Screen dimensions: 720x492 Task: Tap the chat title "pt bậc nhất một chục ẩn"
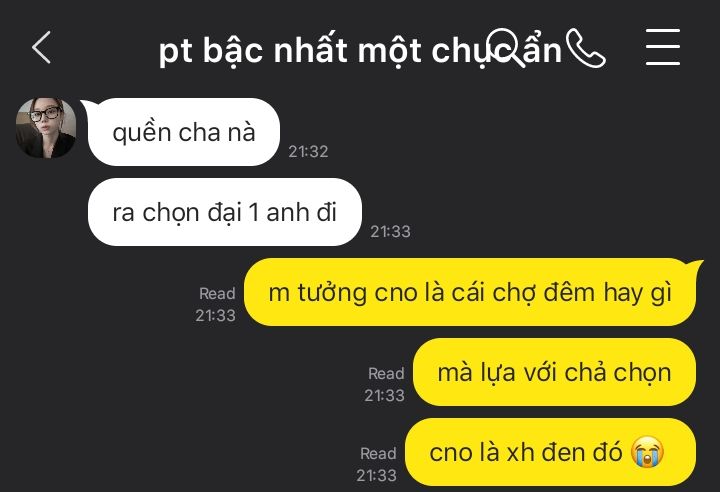click(360, 51)
